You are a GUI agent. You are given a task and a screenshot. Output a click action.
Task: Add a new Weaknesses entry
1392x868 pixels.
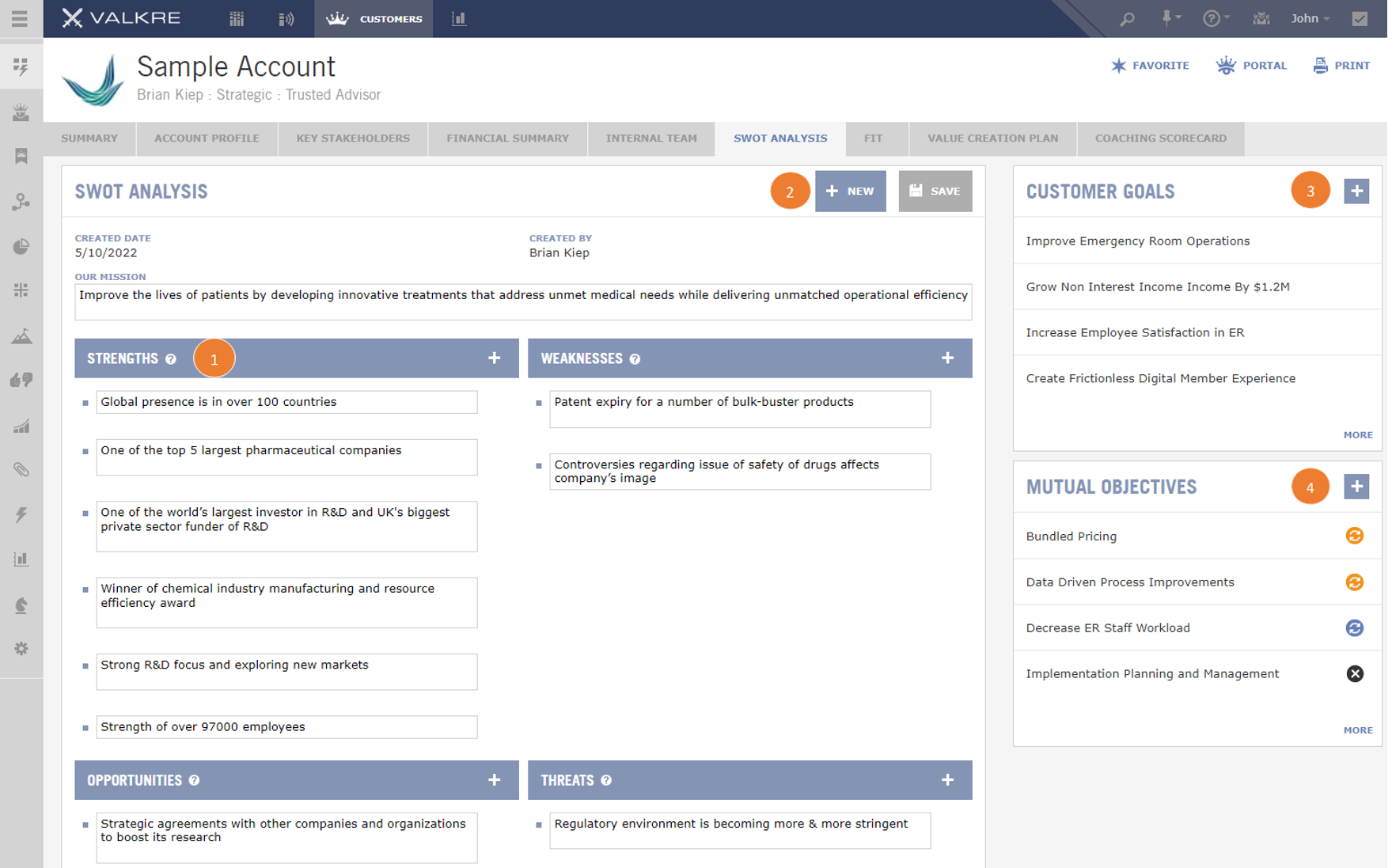[947, 358]
